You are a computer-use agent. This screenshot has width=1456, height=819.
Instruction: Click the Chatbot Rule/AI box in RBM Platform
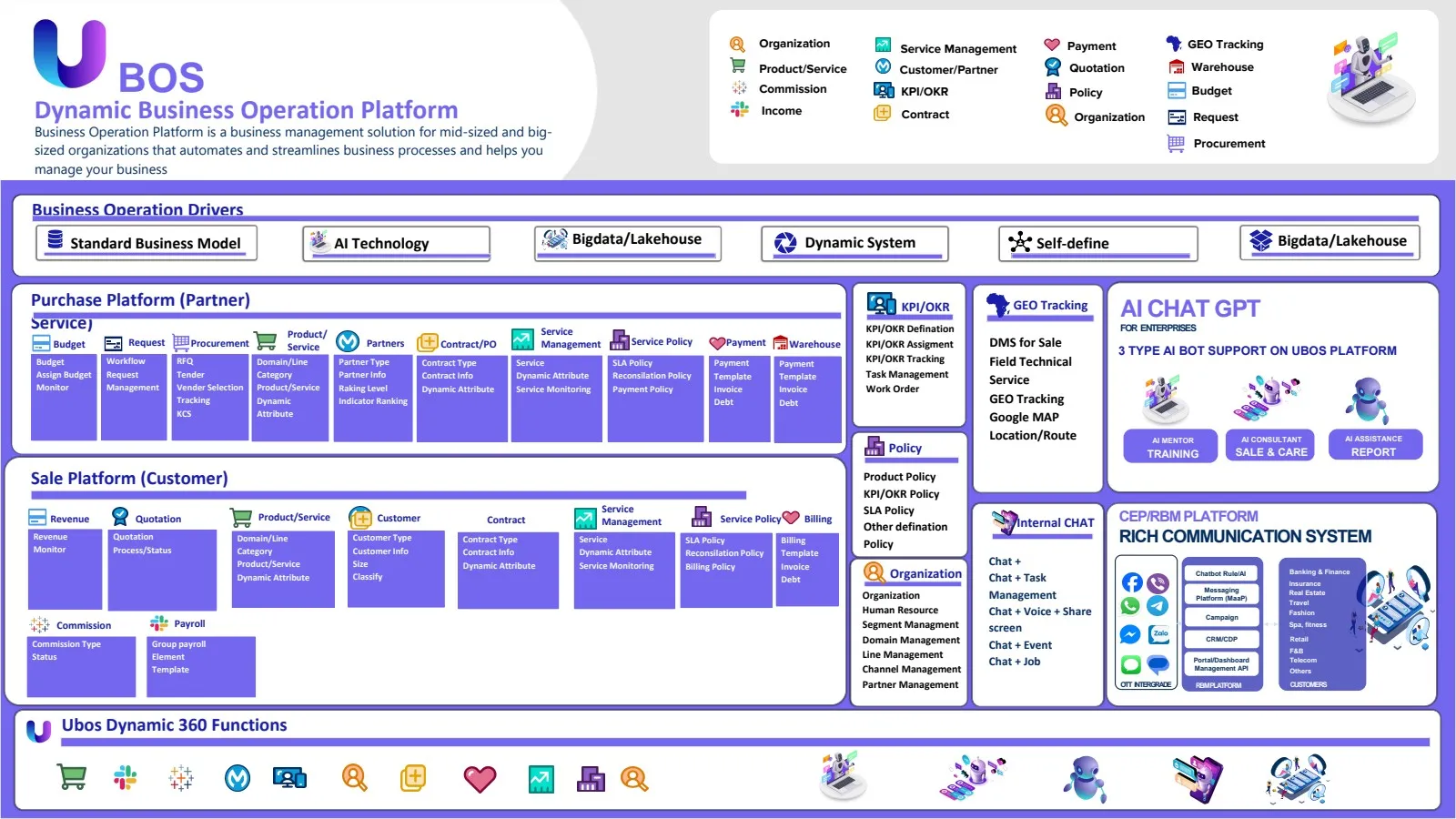(x=1221, y=573)
